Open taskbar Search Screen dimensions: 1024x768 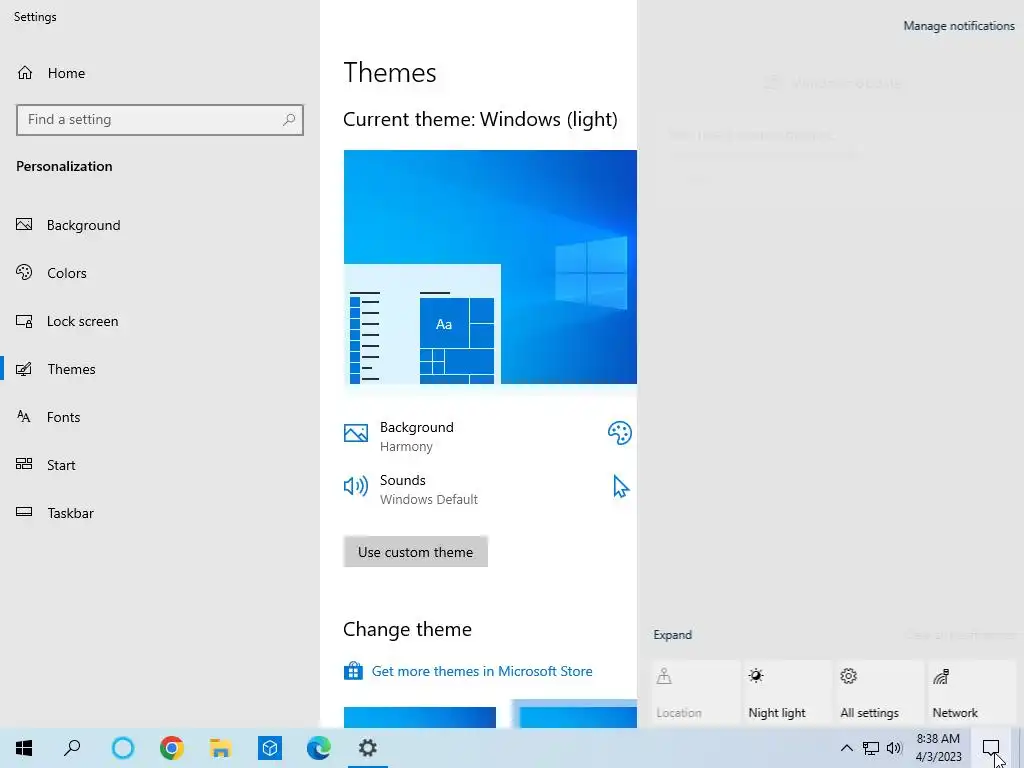tap(72, 748)
